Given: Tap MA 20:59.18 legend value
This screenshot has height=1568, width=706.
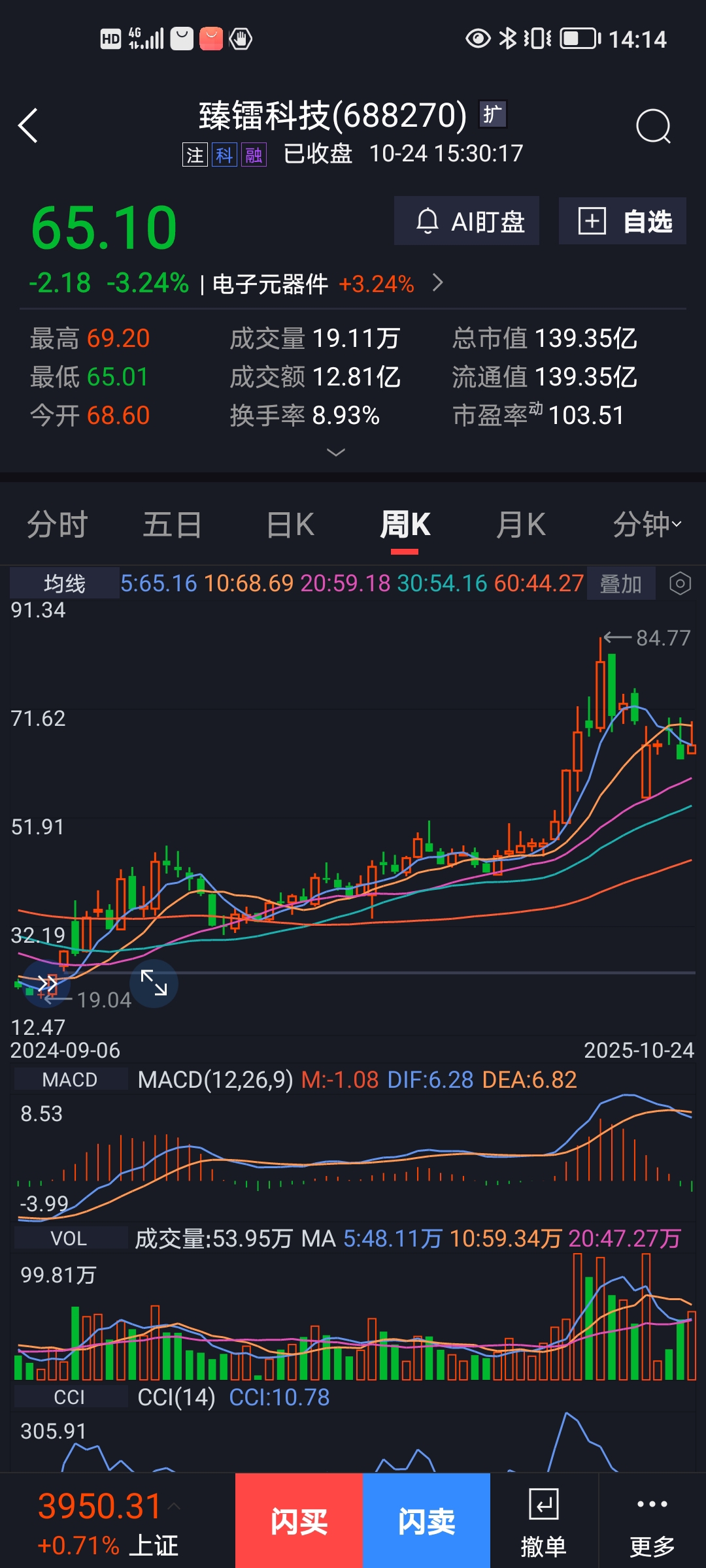Looking at the screenshot, I should [x=345, y=583].
